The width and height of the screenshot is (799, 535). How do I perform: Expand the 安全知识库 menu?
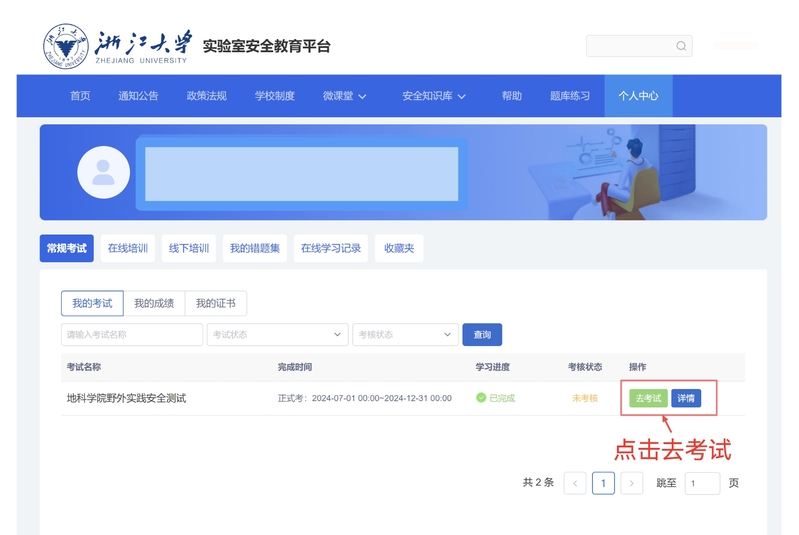click(x=434, y=96)
